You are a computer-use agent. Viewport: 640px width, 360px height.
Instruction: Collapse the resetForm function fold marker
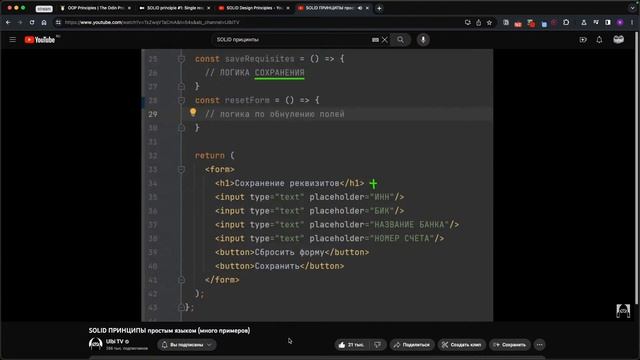[x=181, y=100]
